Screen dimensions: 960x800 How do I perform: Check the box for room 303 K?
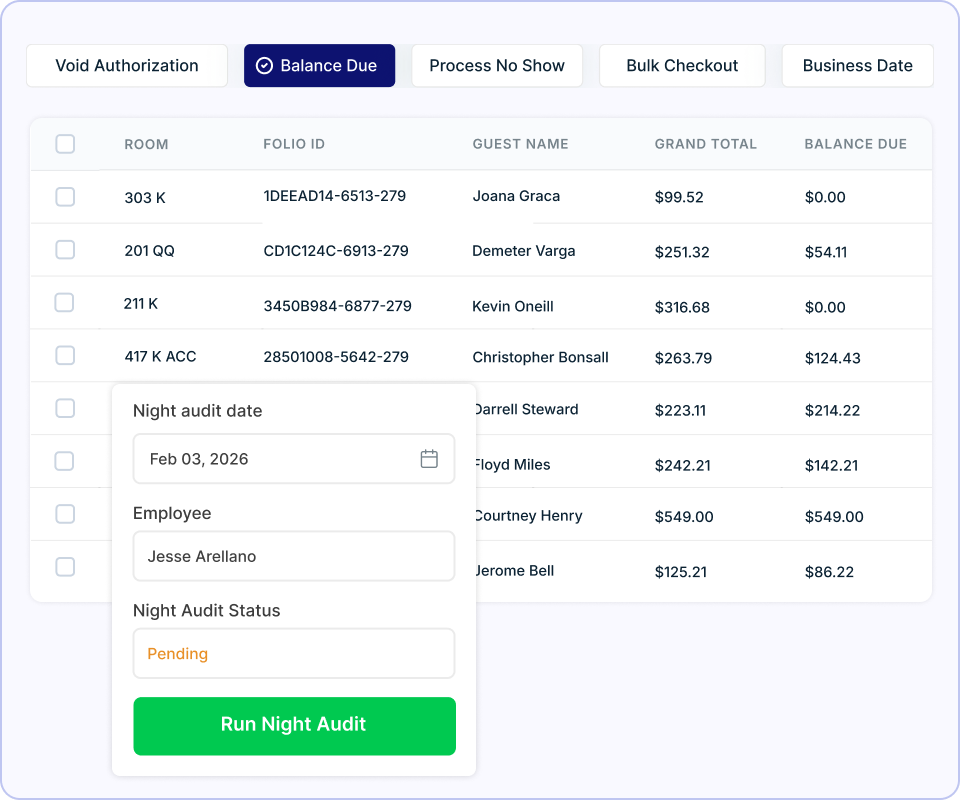point(65,196)
